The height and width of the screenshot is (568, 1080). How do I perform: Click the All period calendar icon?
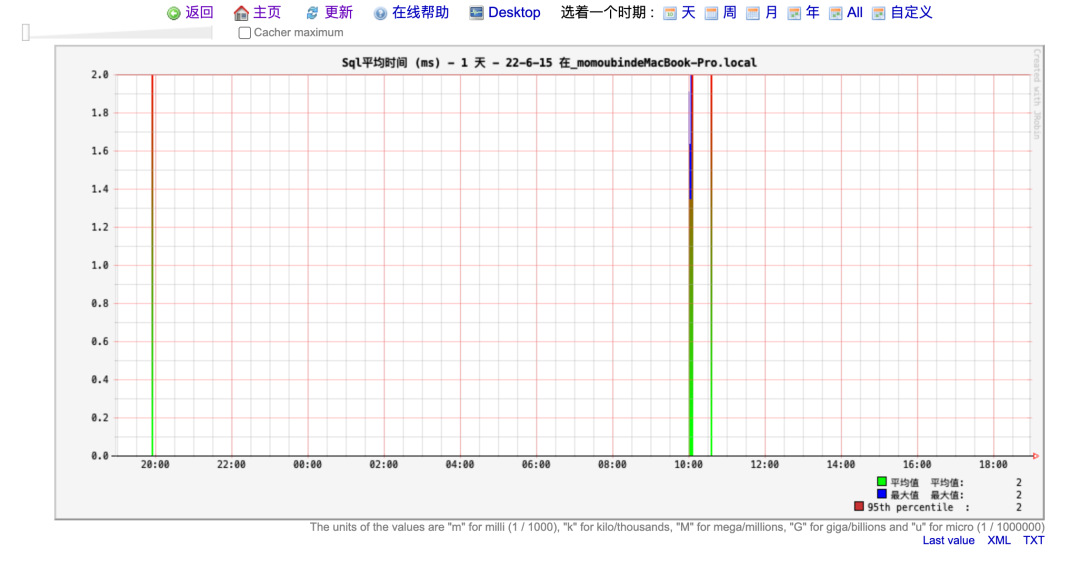835,13
